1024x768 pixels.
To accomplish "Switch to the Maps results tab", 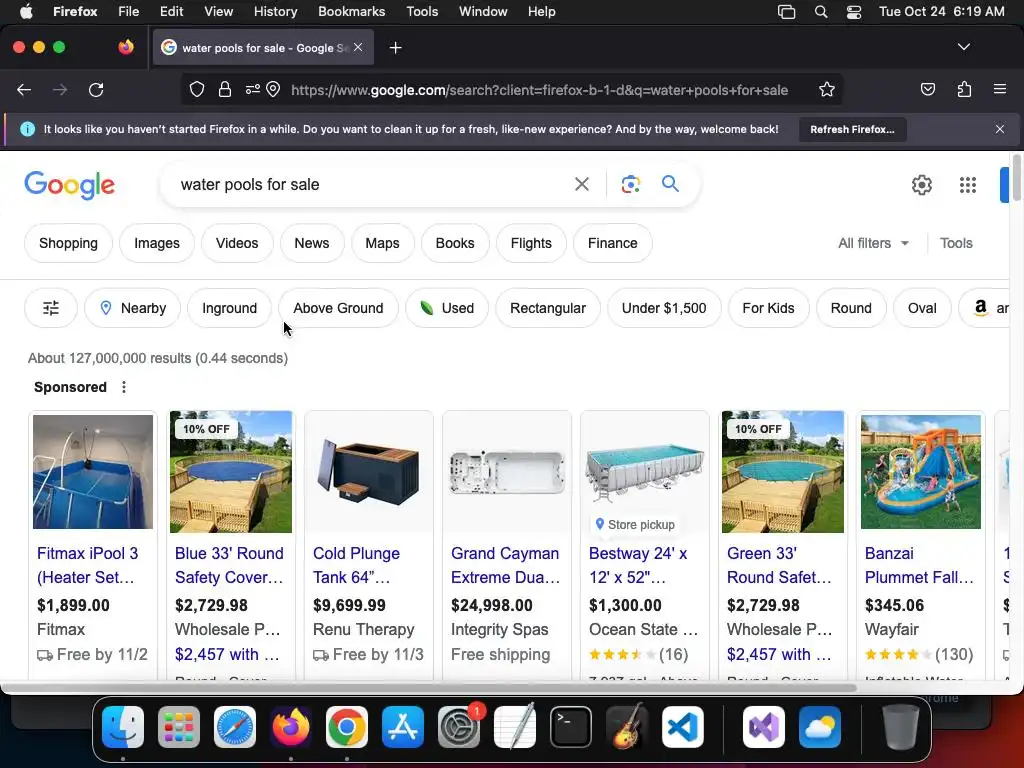I will pyautogui.click(x=382, y=243).
